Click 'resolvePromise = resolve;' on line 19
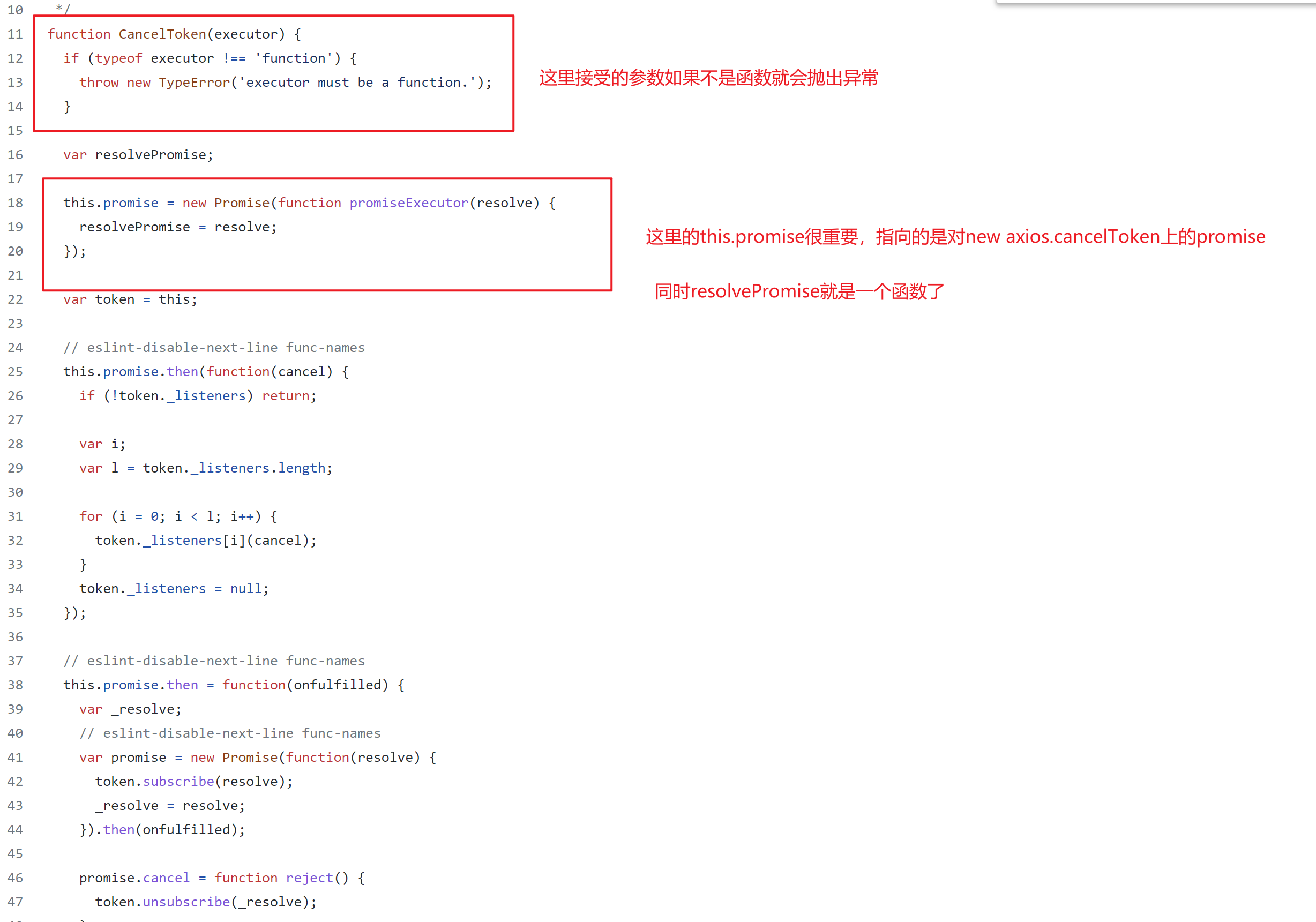 (x=178, y=227)
